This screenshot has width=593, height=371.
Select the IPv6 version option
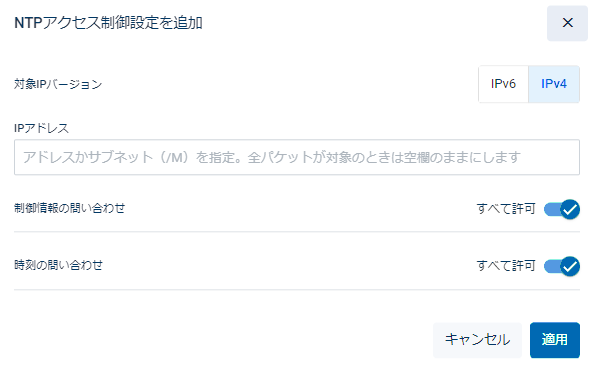(x=503, y=84)
